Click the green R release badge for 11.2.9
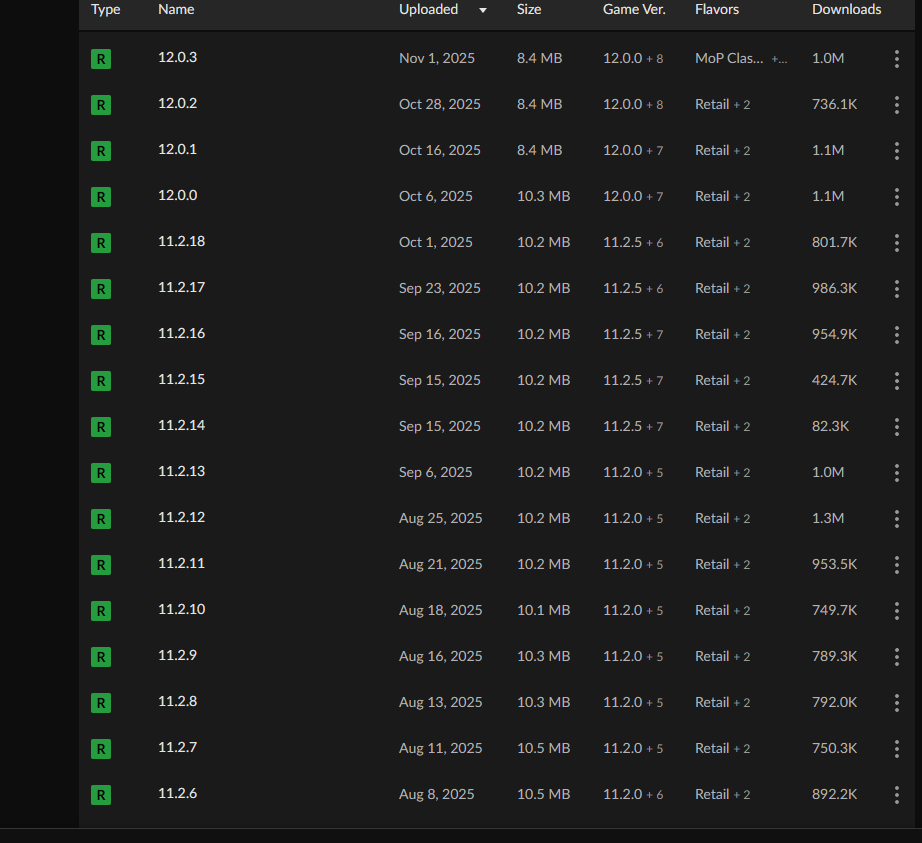The height and width of the screenshot is (843, 922). coord(101,657)
